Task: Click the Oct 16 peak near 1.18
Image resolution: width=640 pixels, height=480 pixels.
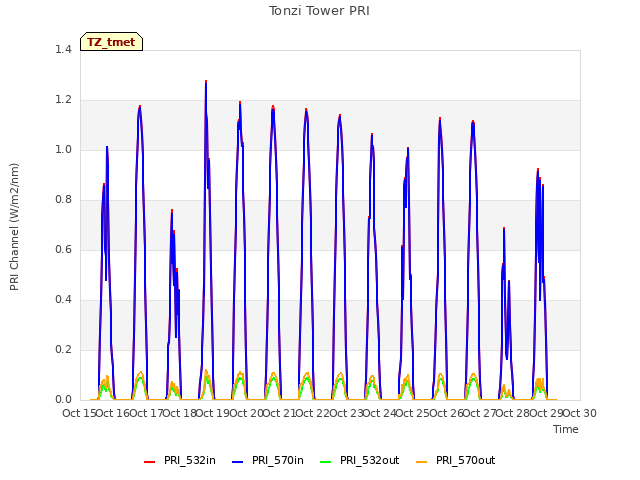Action: [x=140, y=106]
